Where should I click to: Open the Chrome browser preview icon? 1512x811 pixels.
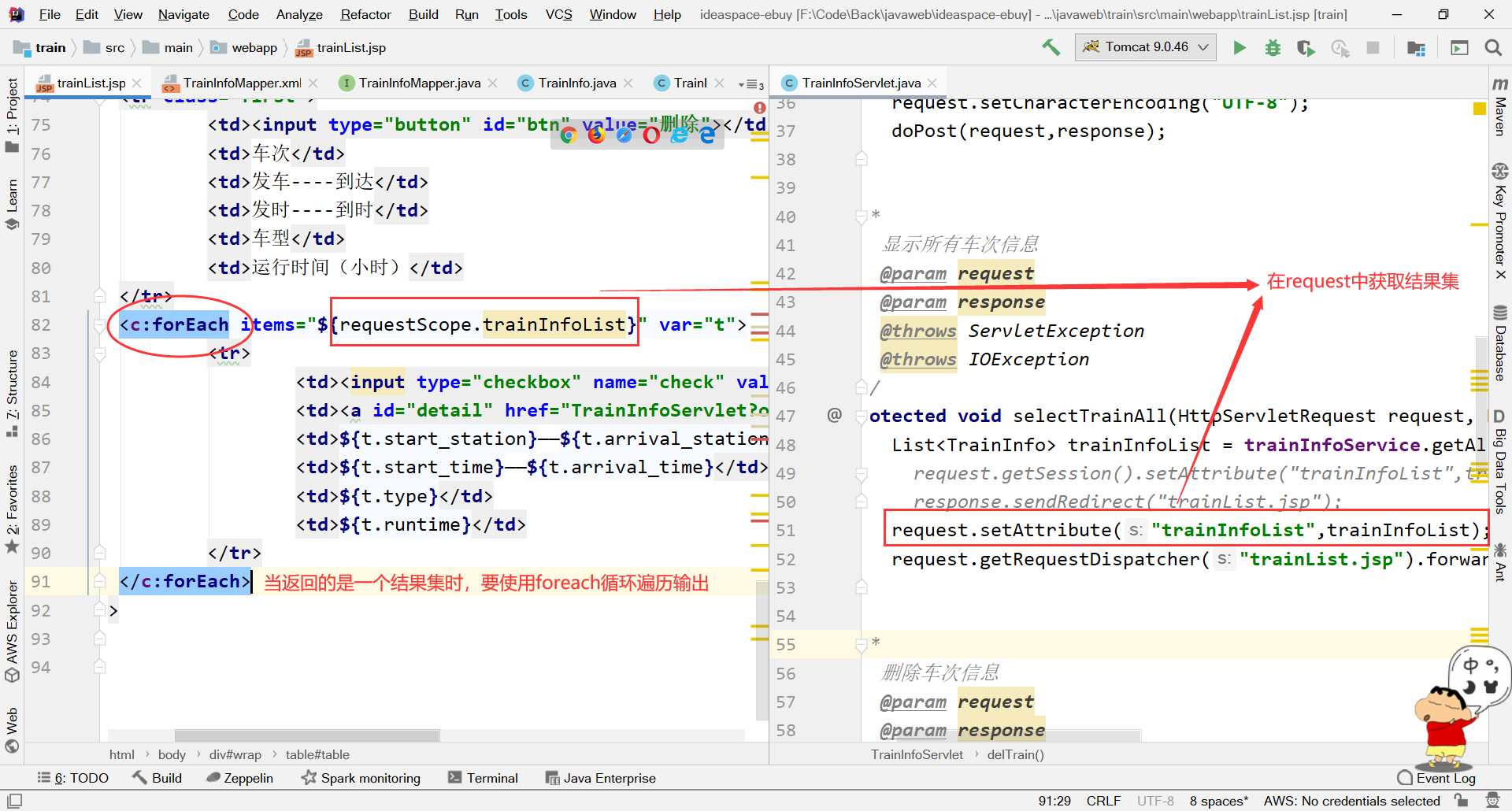pyautogui.click(x=569, y=135)
